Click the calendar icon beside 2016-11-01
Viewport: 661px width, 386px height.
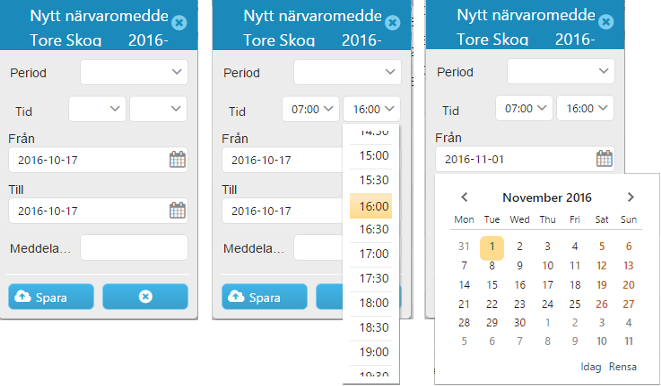[605, 159]
